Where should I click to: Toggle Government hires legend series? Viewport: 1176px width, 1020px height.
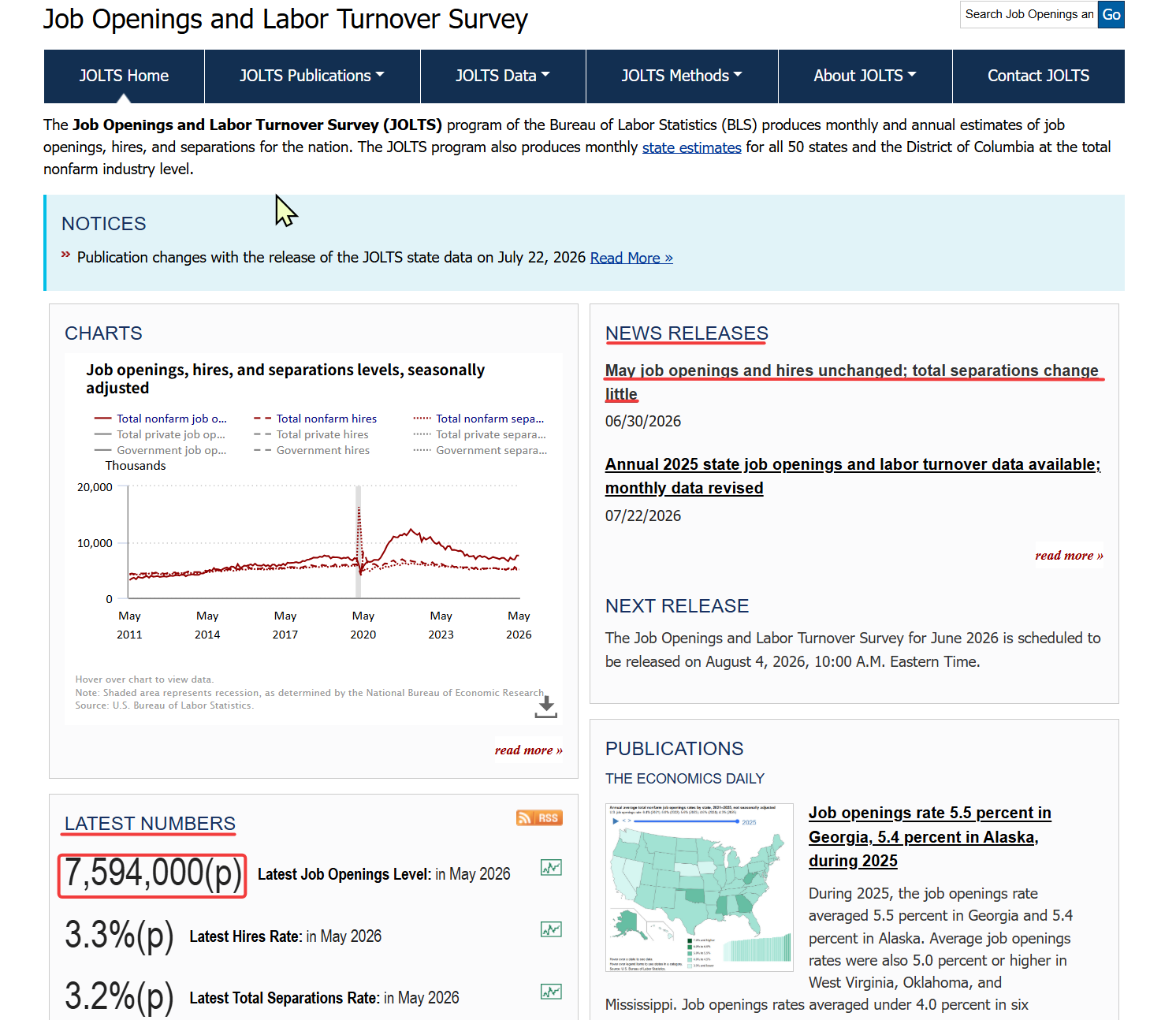[x=312, y=450]
